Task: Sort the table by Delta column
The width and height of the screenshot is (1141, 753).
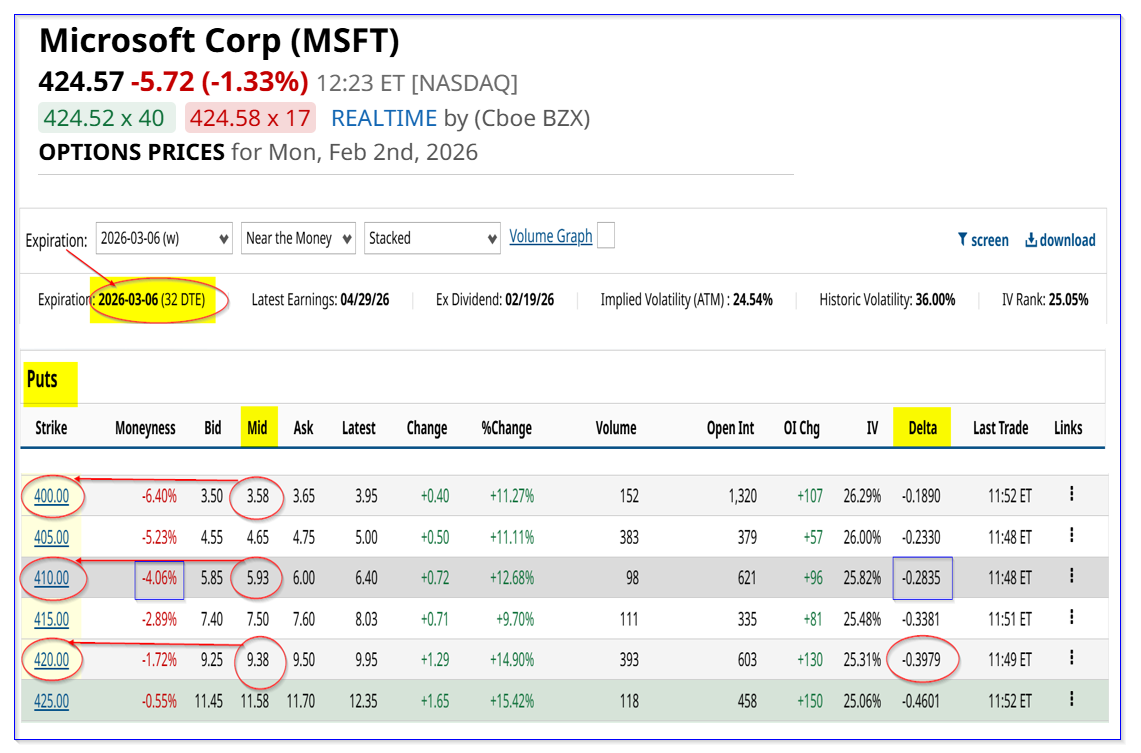Action: 922,428
